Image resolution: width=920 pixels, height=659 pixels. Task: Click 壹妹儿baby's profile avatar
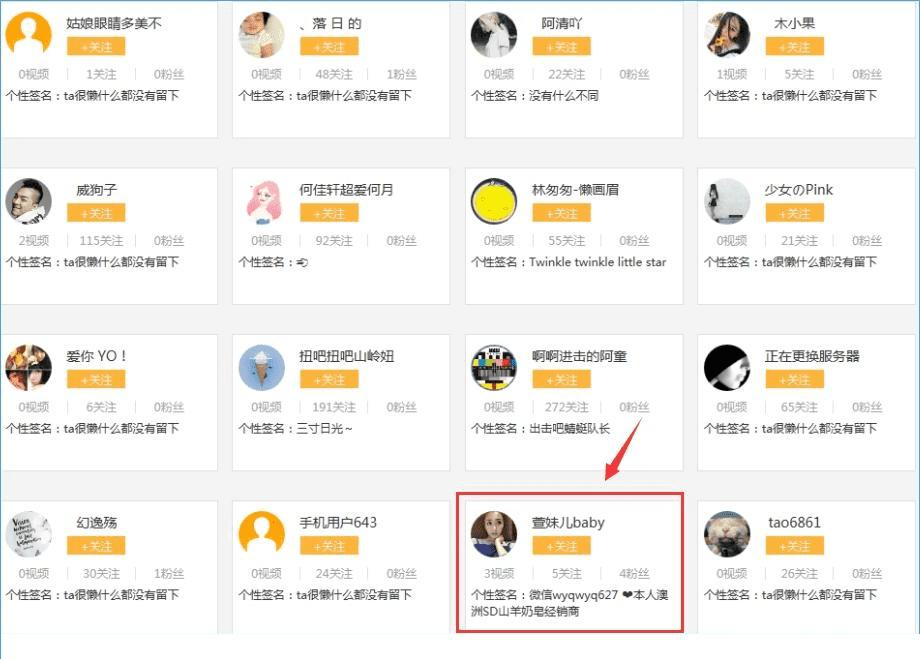point(494,534)
